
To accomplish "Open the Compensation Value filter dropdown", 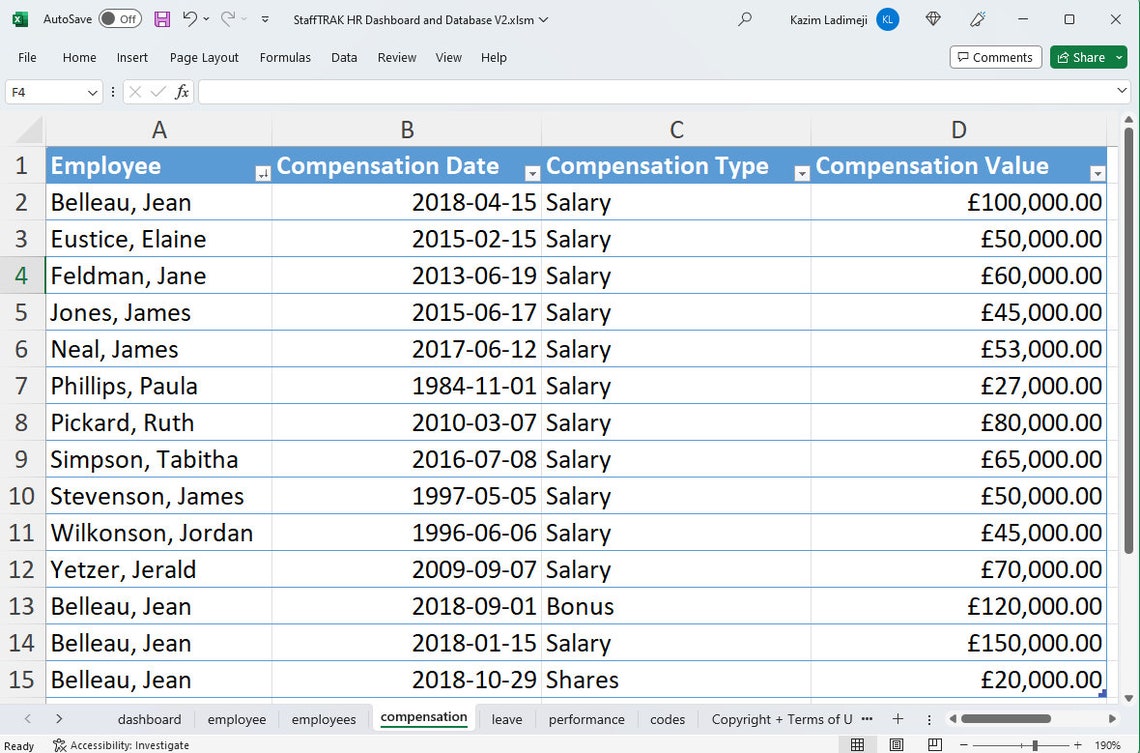I will coord(1097,172).
